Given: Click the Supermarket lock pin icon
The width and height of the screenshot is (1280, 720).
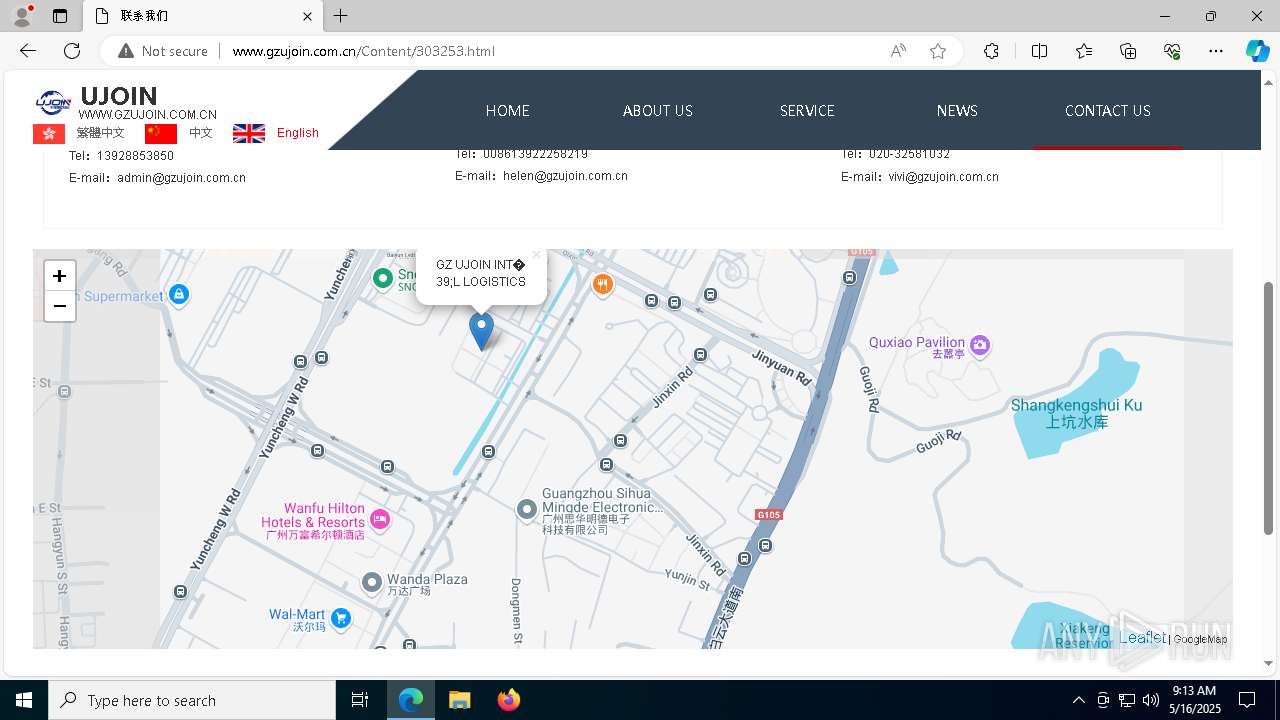Looking at the screenshot, I should point(178,294).
